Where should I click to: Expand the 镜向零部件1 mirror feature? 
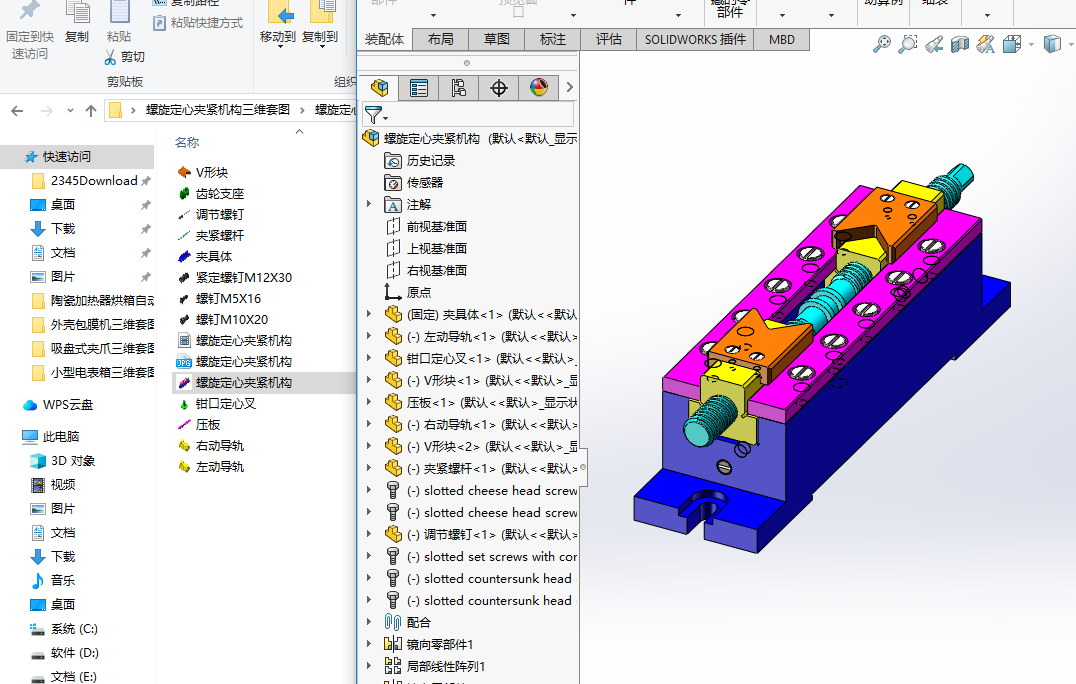(x=368, y=644)
